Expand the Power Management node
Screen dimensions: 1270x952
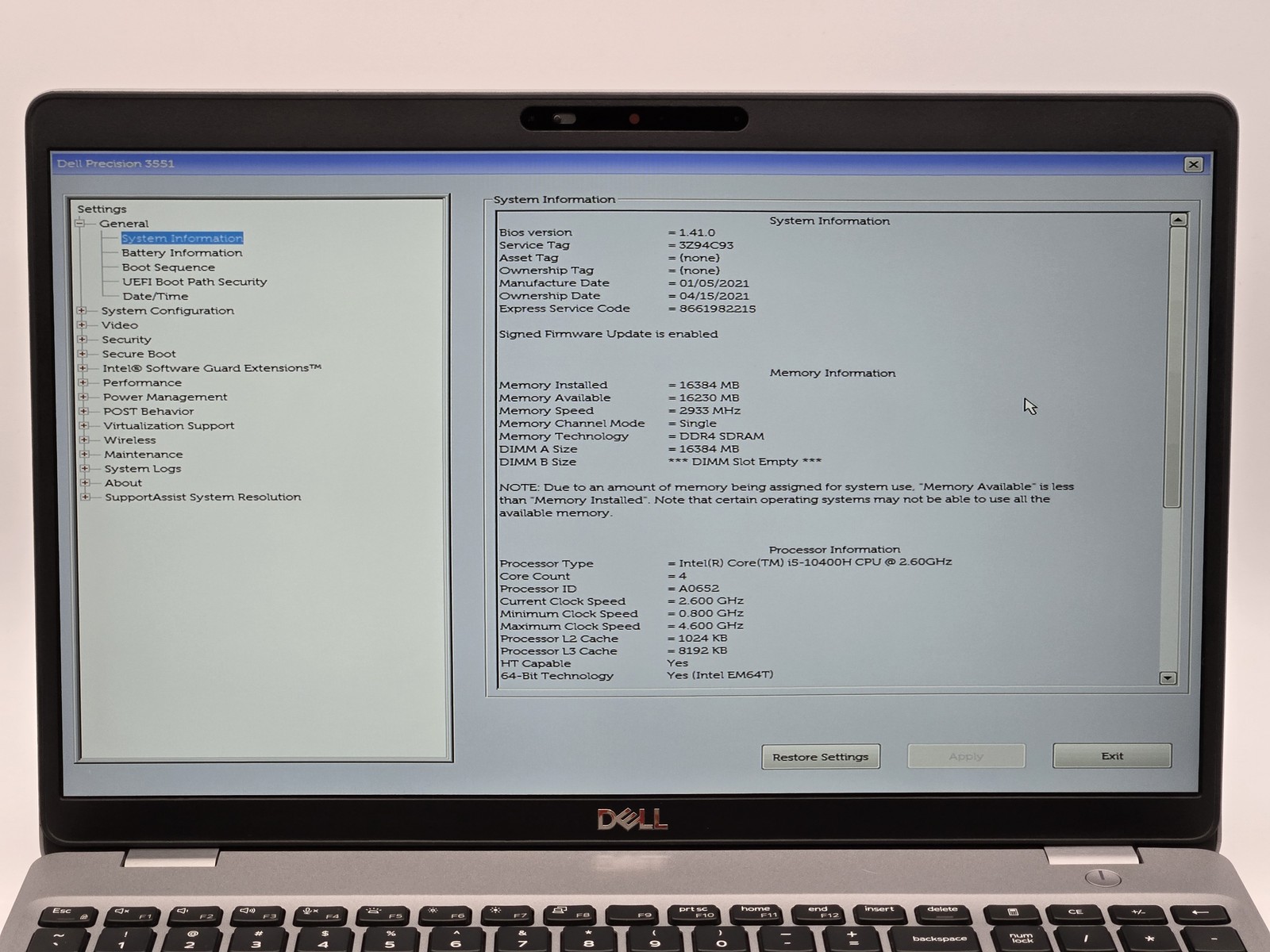[x=83, y=397]
